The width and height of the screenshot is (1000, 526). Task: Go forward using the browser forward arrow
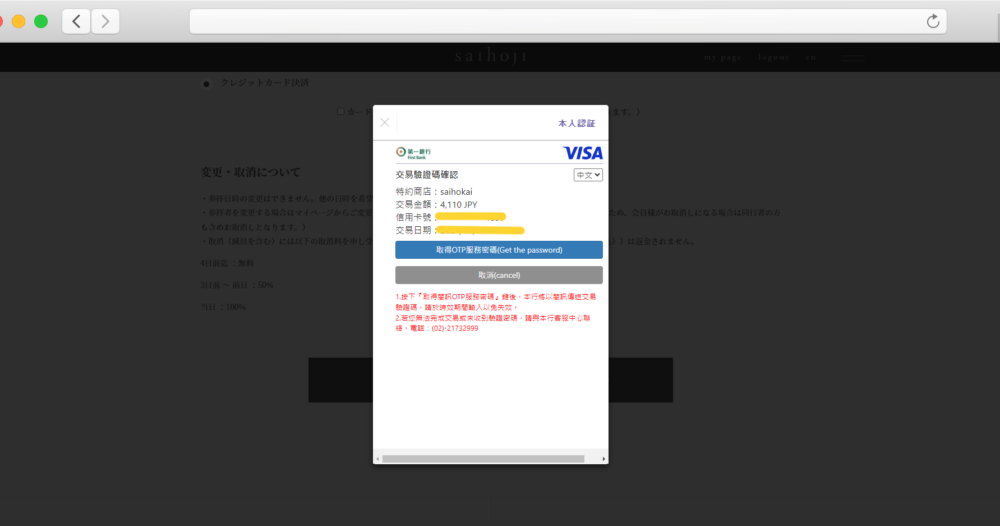[105, 21]
